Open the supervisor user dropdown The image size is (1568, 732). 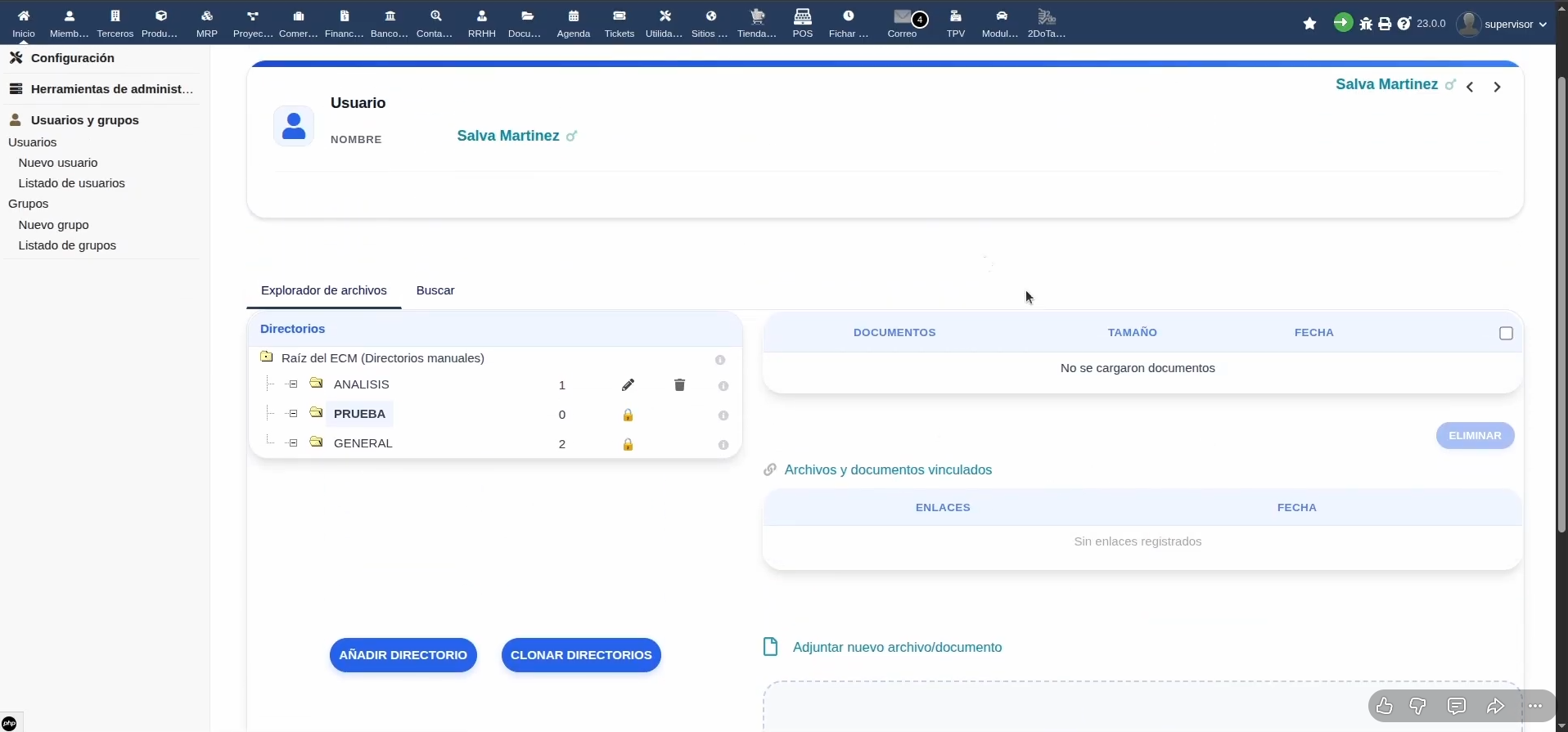pos(1503,24)
